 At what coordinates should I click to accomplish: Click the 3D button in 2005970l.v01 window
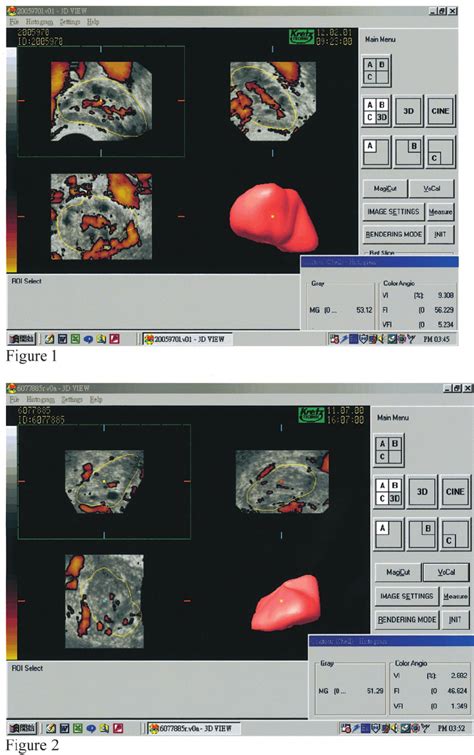[x=408, y=111]
